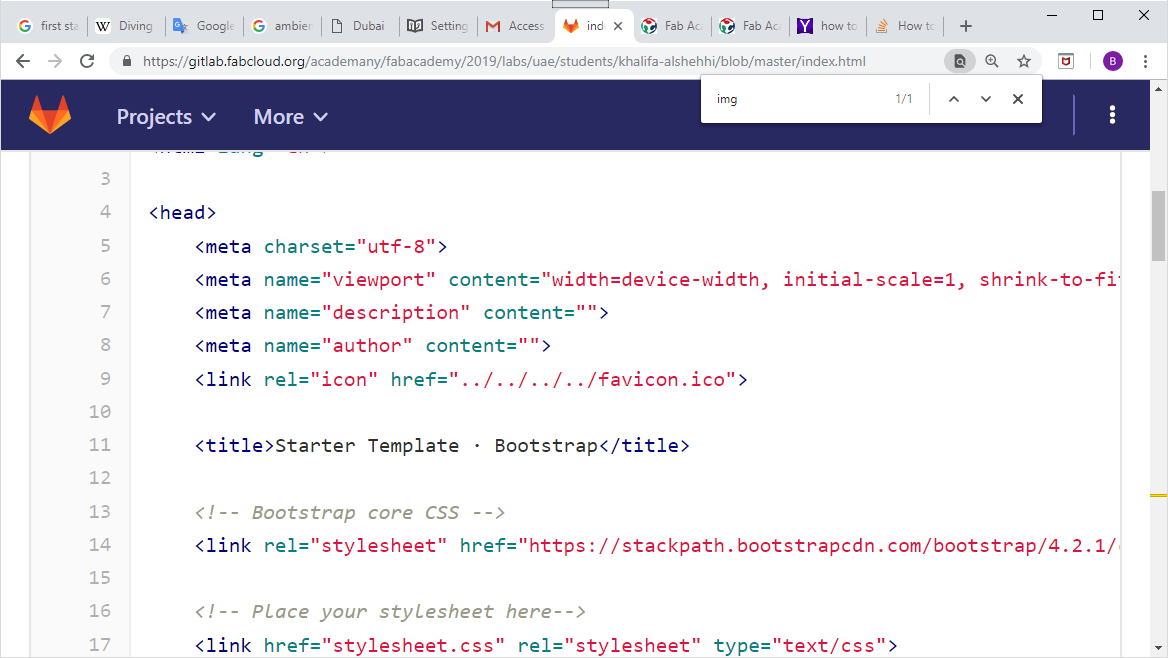Bookmark this page with the star icon
The width and height of the screenshot is (1168, 658).
(x=1023, y=60)
